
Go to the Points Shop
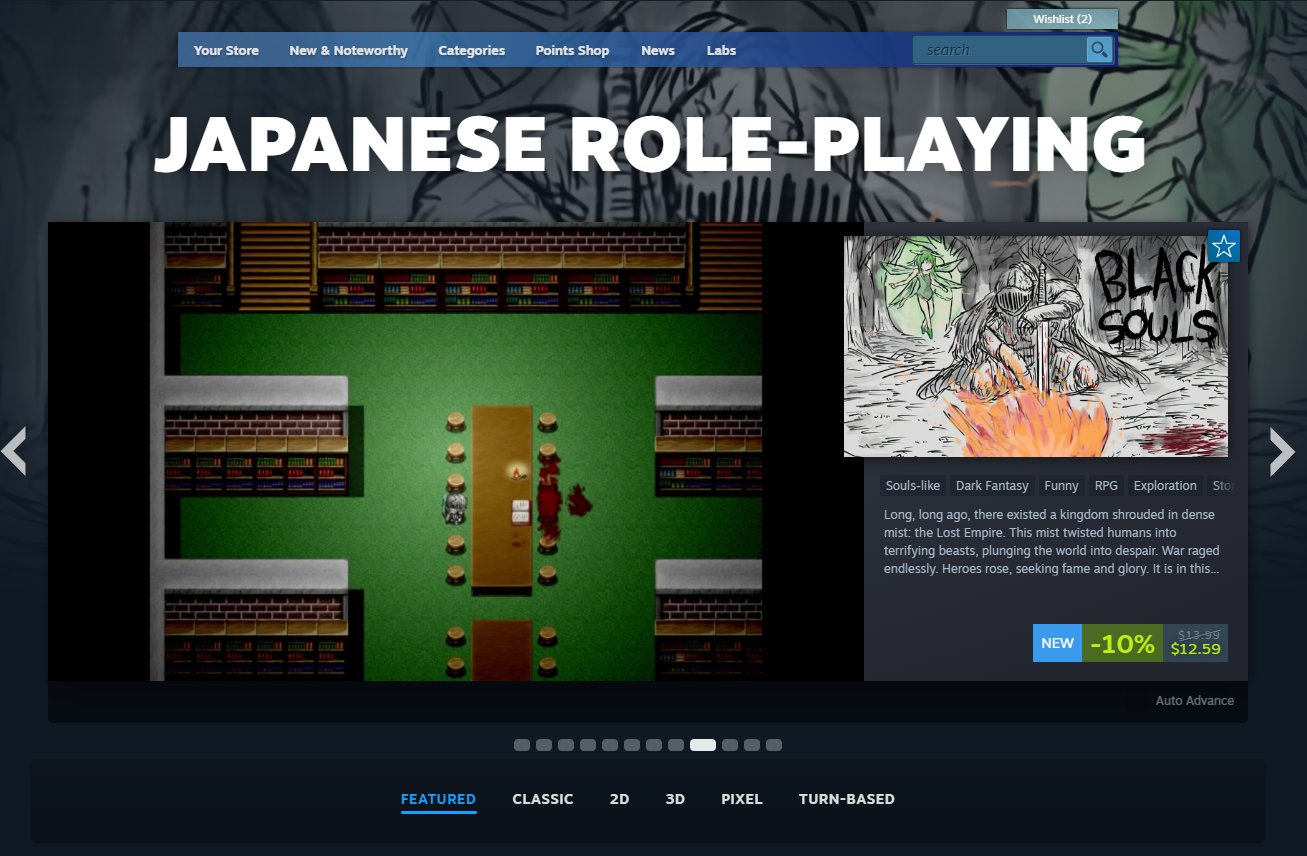tap(572, 51)
